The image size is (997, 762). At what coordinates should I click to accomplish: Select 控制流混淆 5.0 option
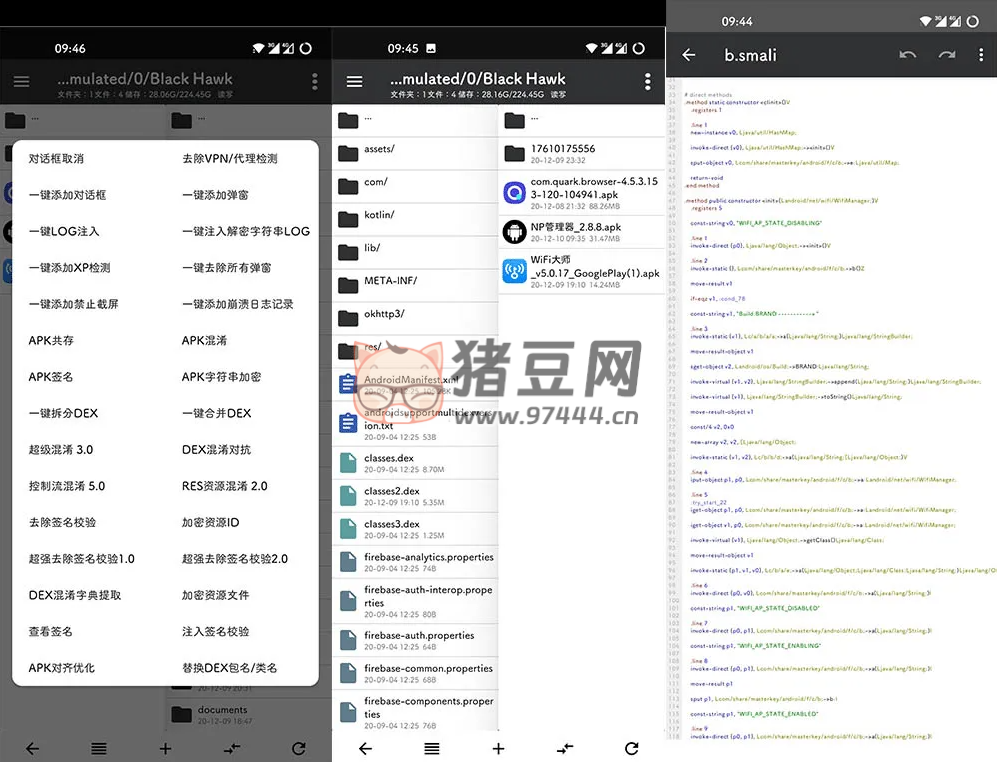66,486
